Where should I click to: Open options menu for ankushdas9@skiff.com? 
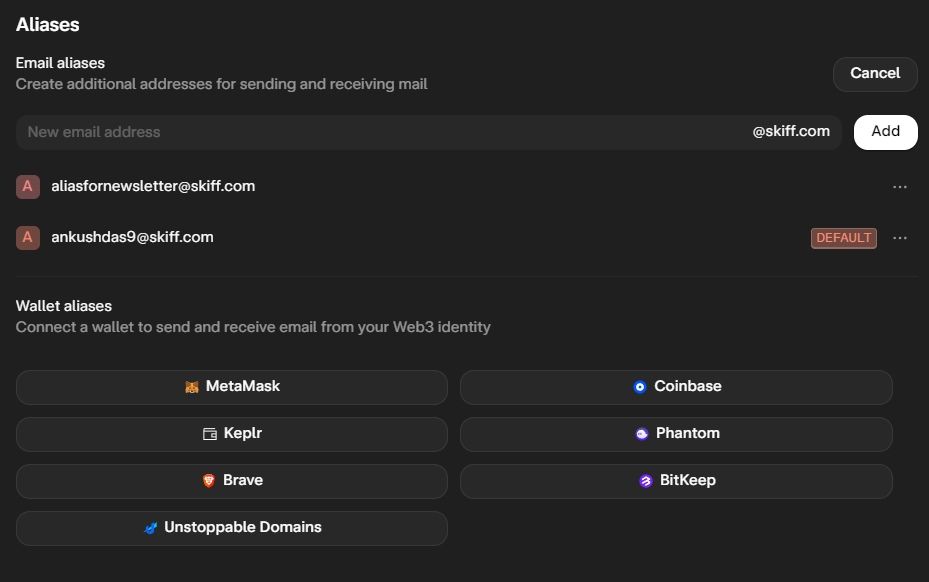[x=900, y=238]
